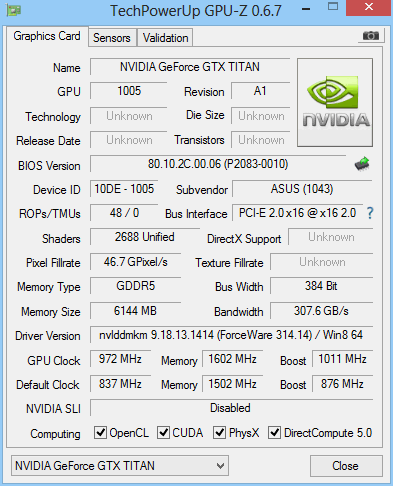This screenshot has height=486, width=393.
Task: Click the Memory Size field 6144 MB
Action: pos(135,311)
